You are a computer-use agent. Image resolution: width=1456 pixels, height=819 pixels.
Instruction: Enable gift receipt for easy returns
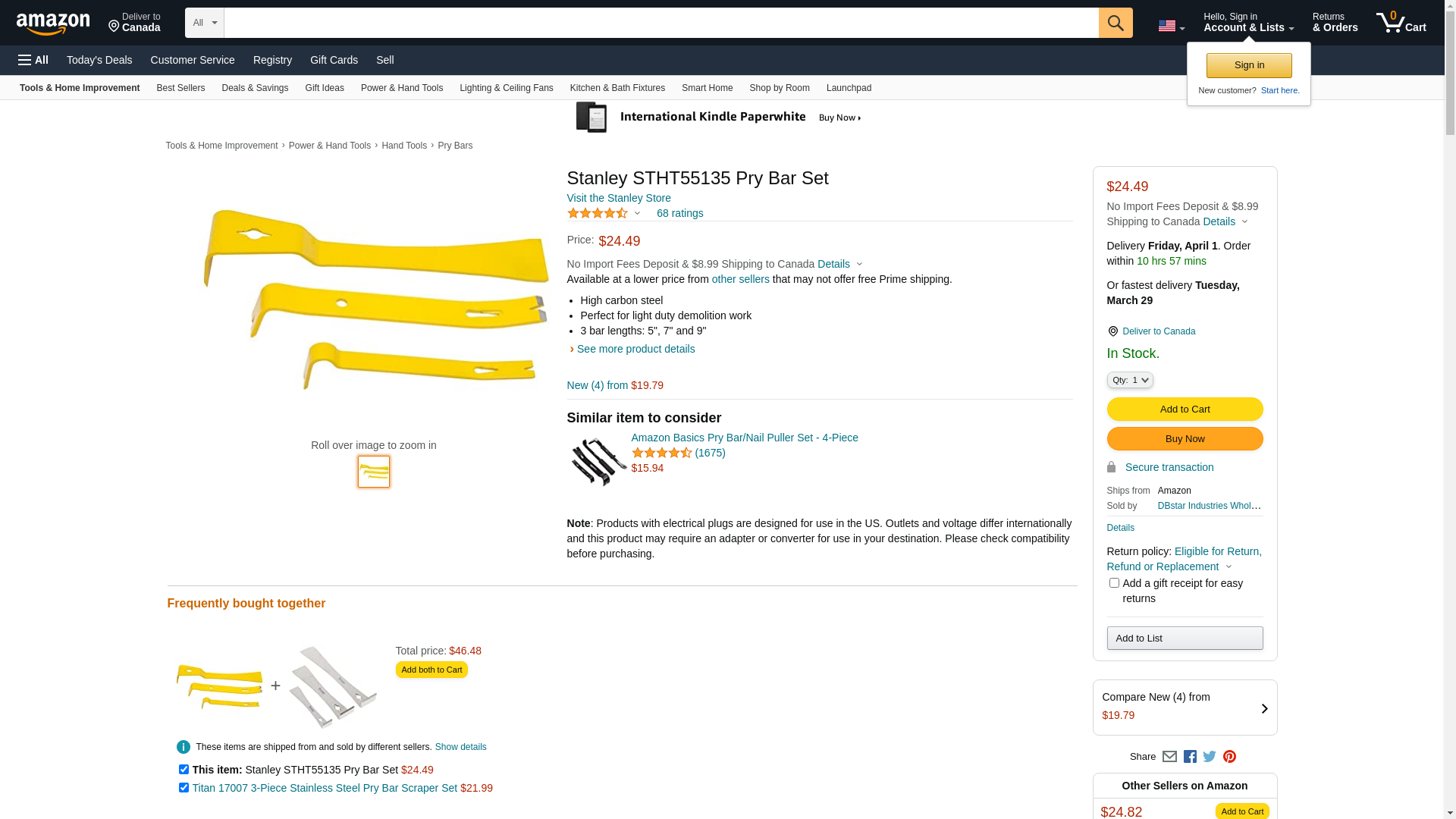(x=1114, y=583)
